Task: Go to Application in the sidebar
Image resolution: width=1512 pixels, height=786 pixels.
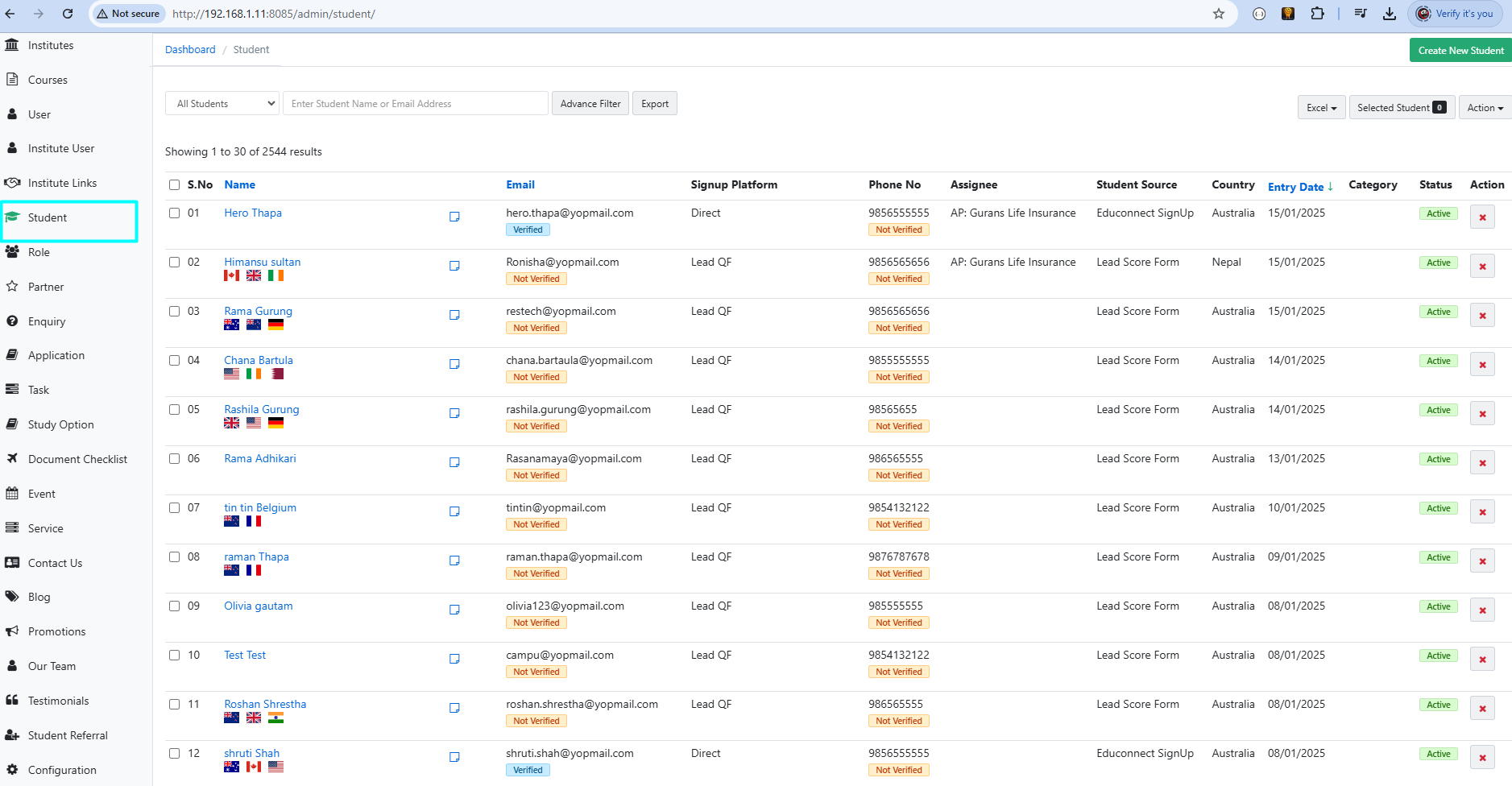Action: (56, 355)
